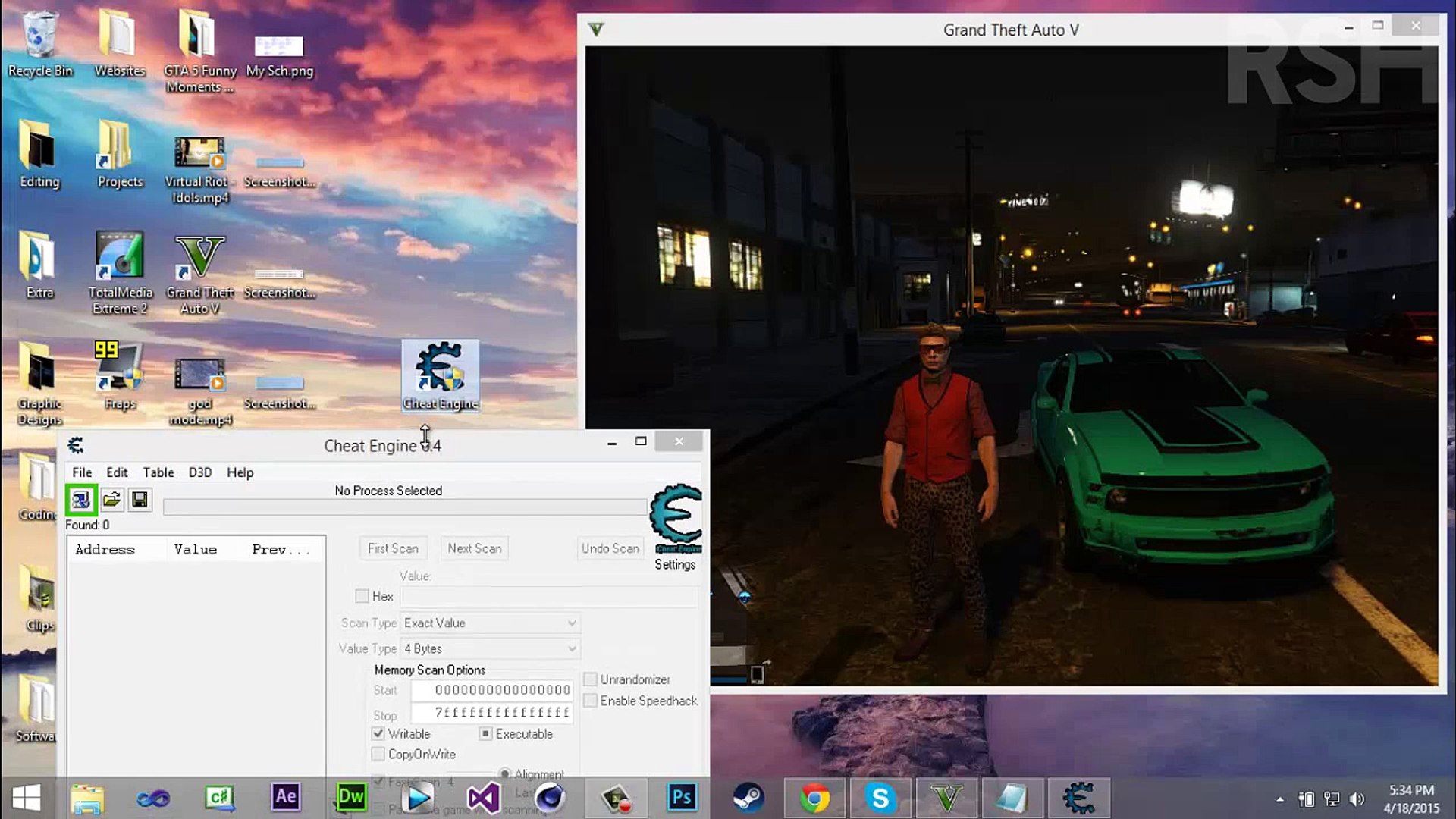Click the First Scan button

(393, 548)
